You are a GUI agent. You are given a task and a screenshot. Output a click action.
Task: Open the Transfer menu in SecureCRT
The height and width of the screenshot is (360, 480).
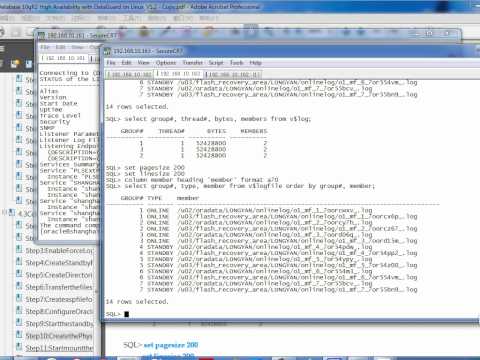(x=192, y=63)
